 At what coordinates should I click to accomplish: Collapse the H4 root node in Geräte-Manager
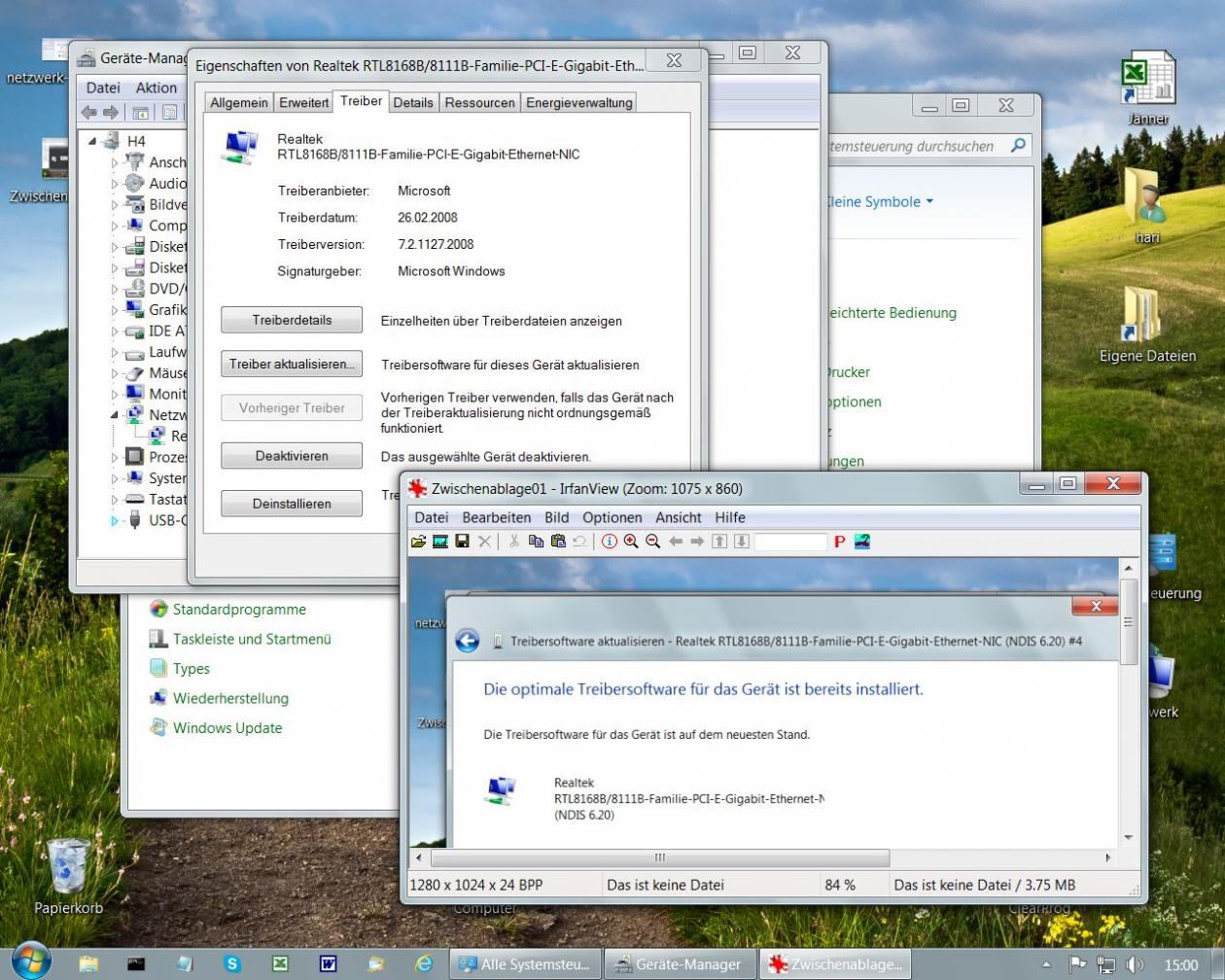coord(93,141)
